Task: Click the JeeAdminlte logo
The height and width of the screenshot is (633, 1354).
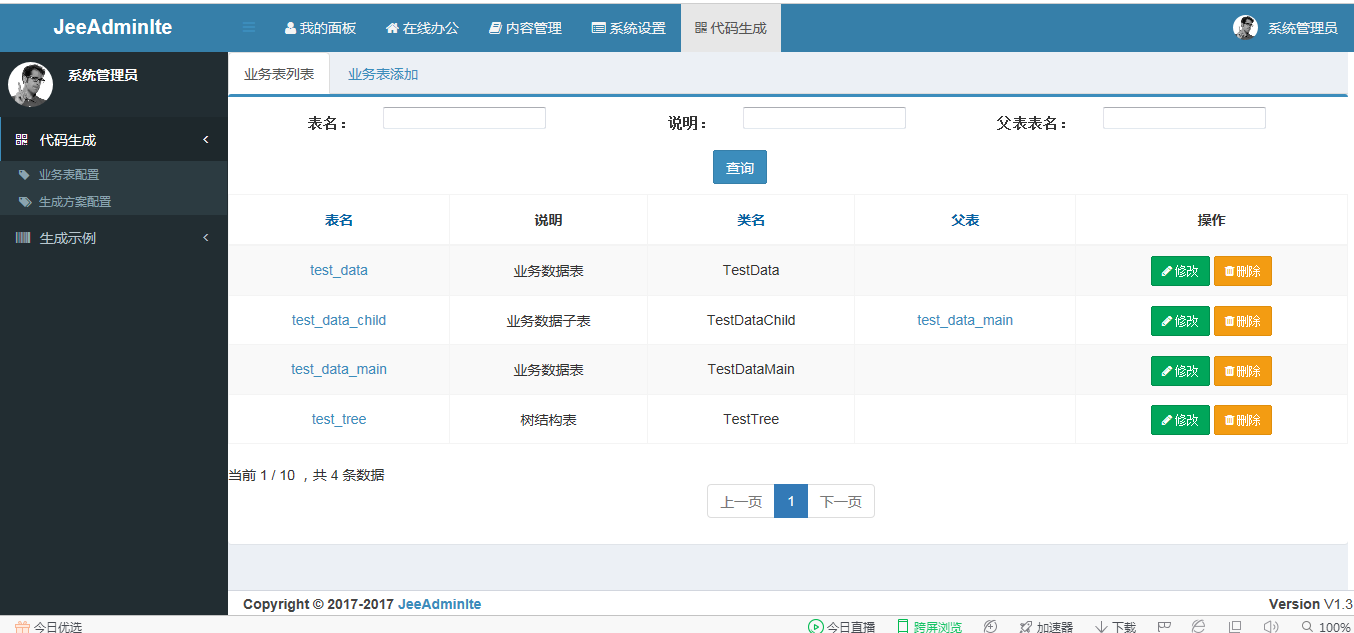Action: [x=113, y=28]
